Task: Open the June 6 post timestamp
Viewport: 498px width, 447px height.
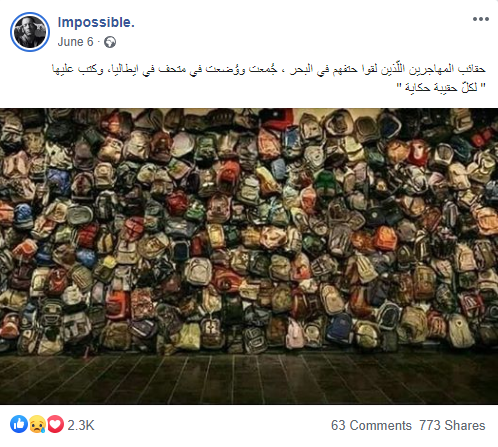Action: [x=75, y=42]
